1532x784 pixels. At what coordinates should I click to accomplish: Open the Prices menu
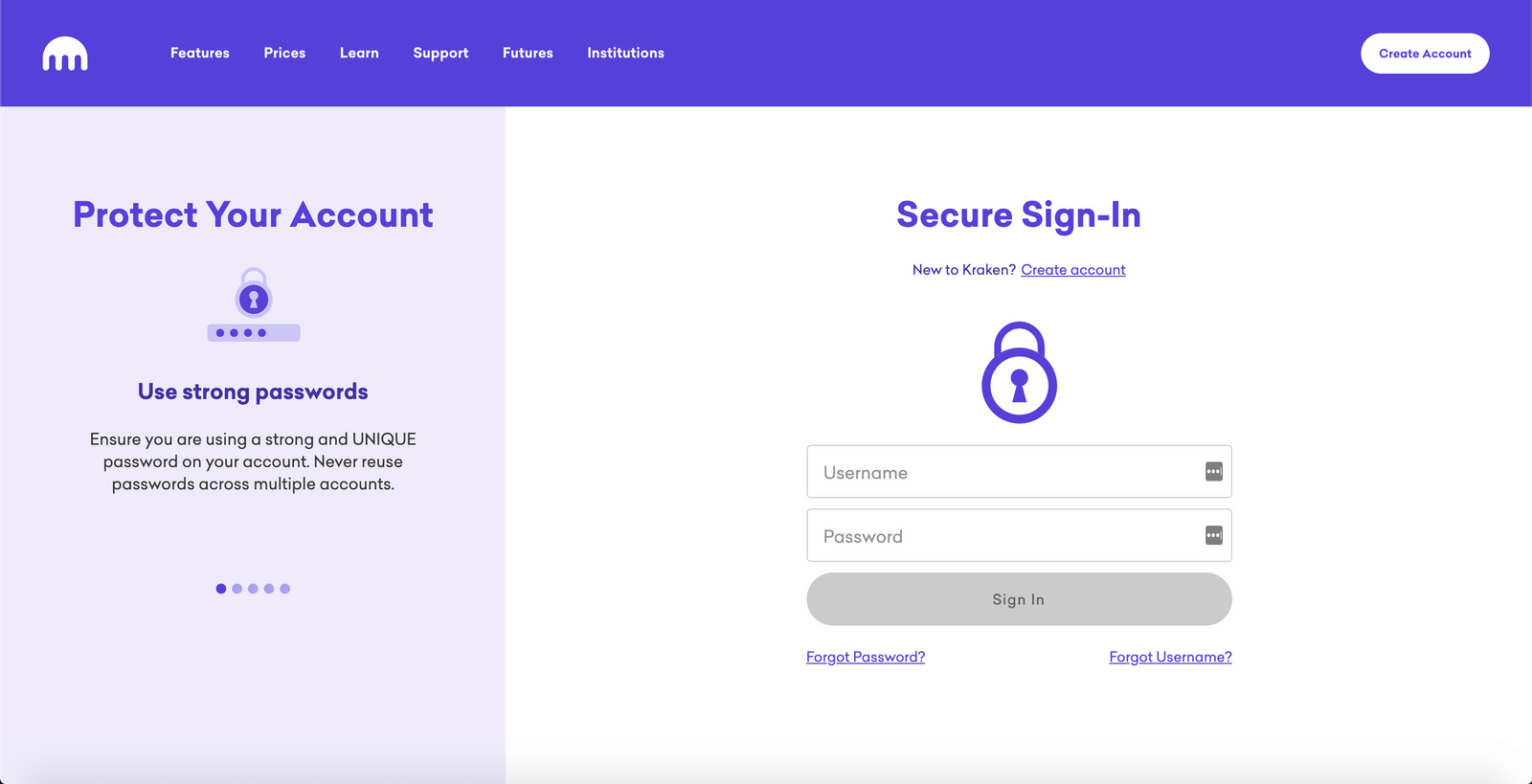[283, 53]
